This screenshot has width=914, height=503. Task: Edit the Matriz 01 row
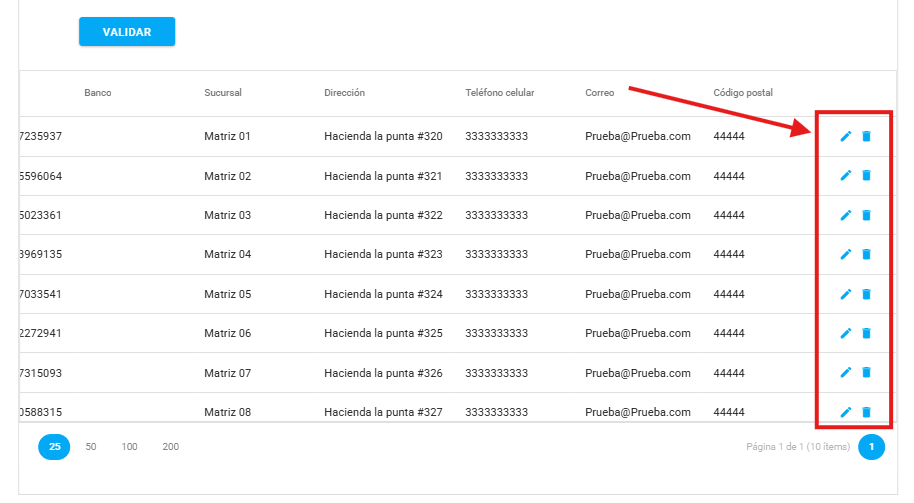coord(846,136)
